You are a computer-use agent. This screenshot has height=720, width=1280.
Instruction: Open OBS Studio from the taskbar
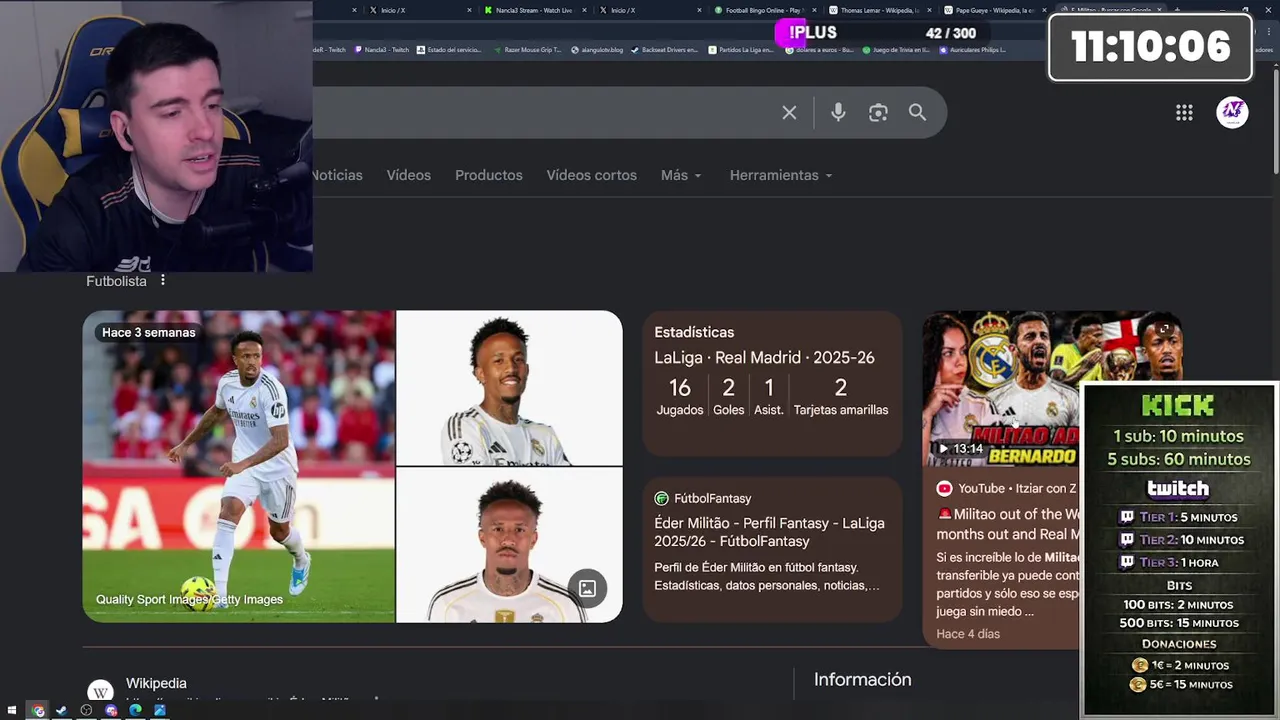[86, 710]
